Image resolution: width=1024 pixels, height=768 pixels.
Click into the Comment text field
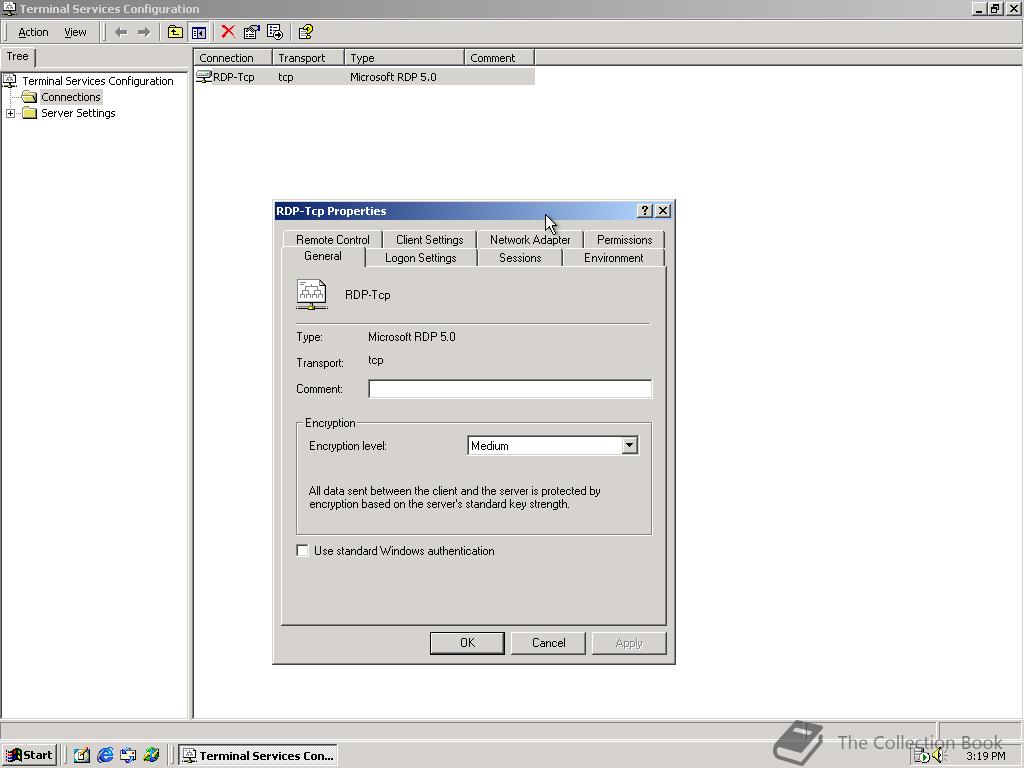point(510,389)
